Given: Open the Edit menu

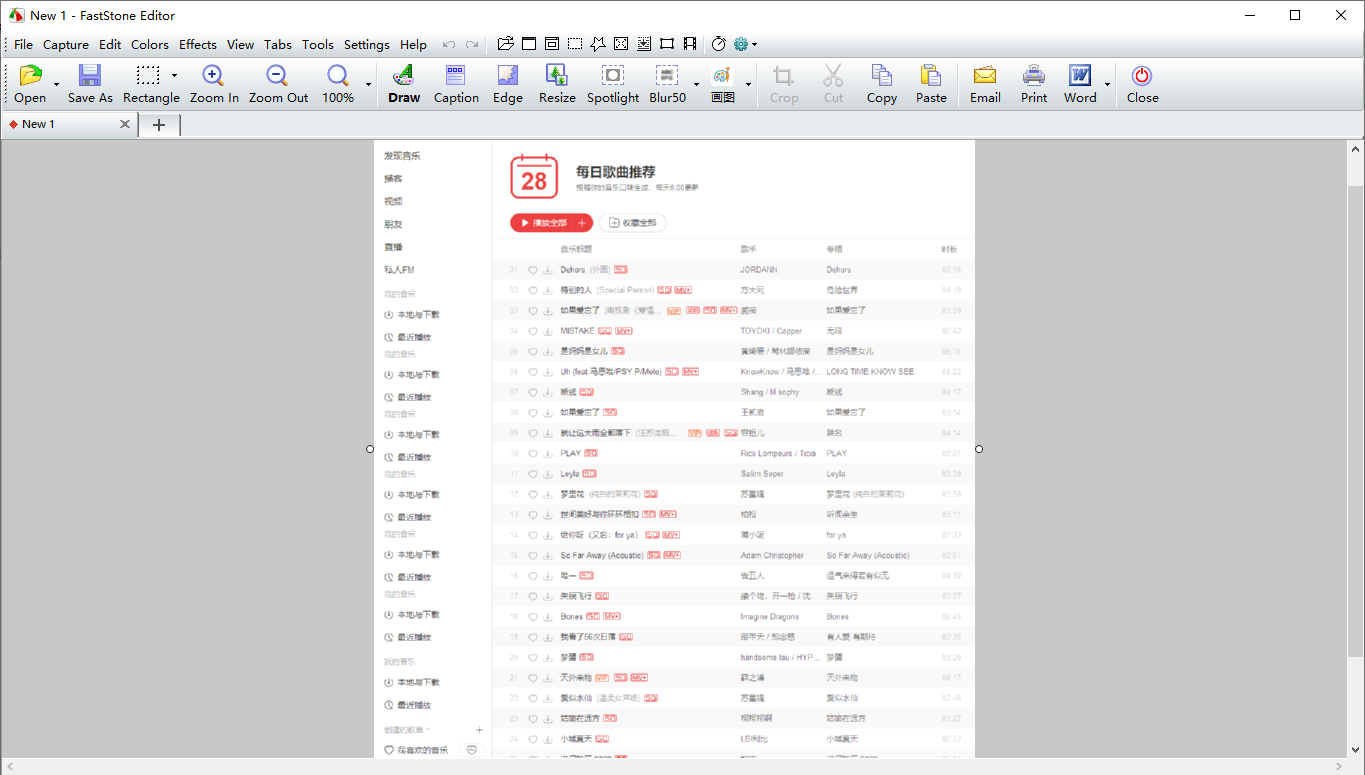Looking at the screenshot, I should pos(110,44).
